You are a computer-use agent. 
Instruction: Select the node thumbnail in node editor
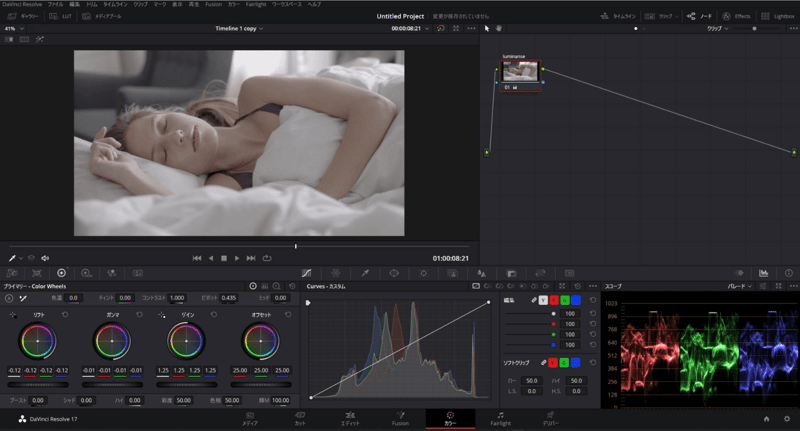pyautogui.click(x=520, y=71)
